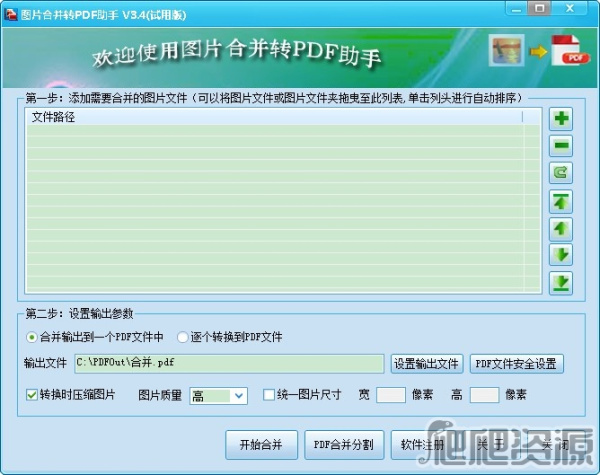Move selected file to the top

pyautogui.click(x=561, y=201)
